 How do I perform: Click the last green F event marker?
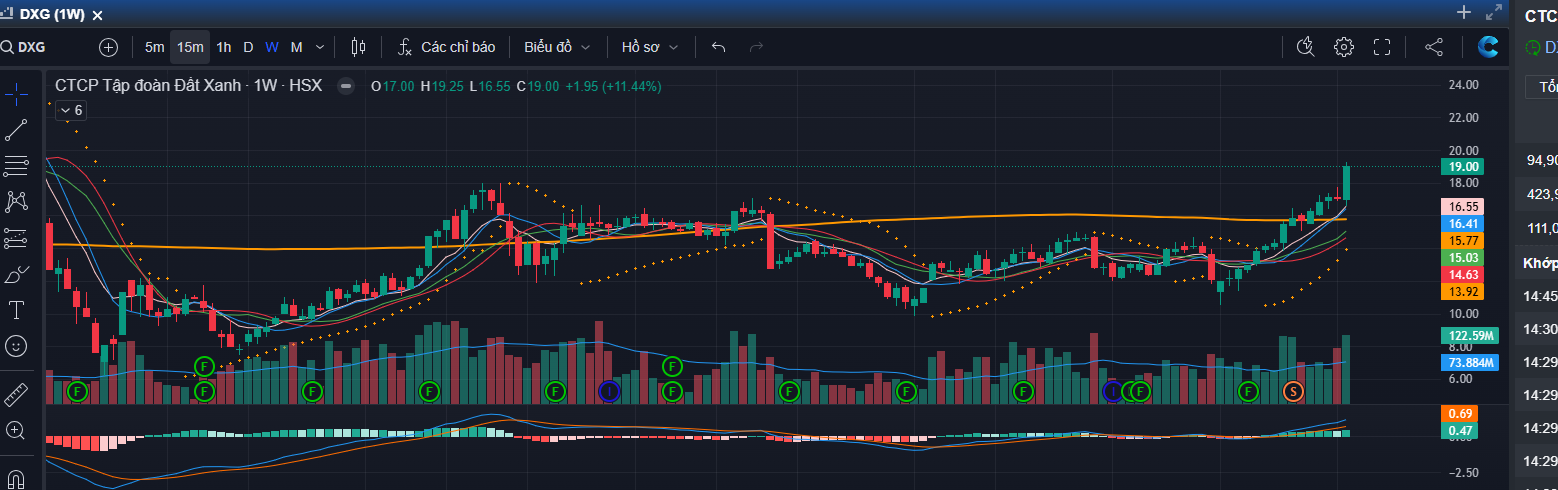(1248, 391)
